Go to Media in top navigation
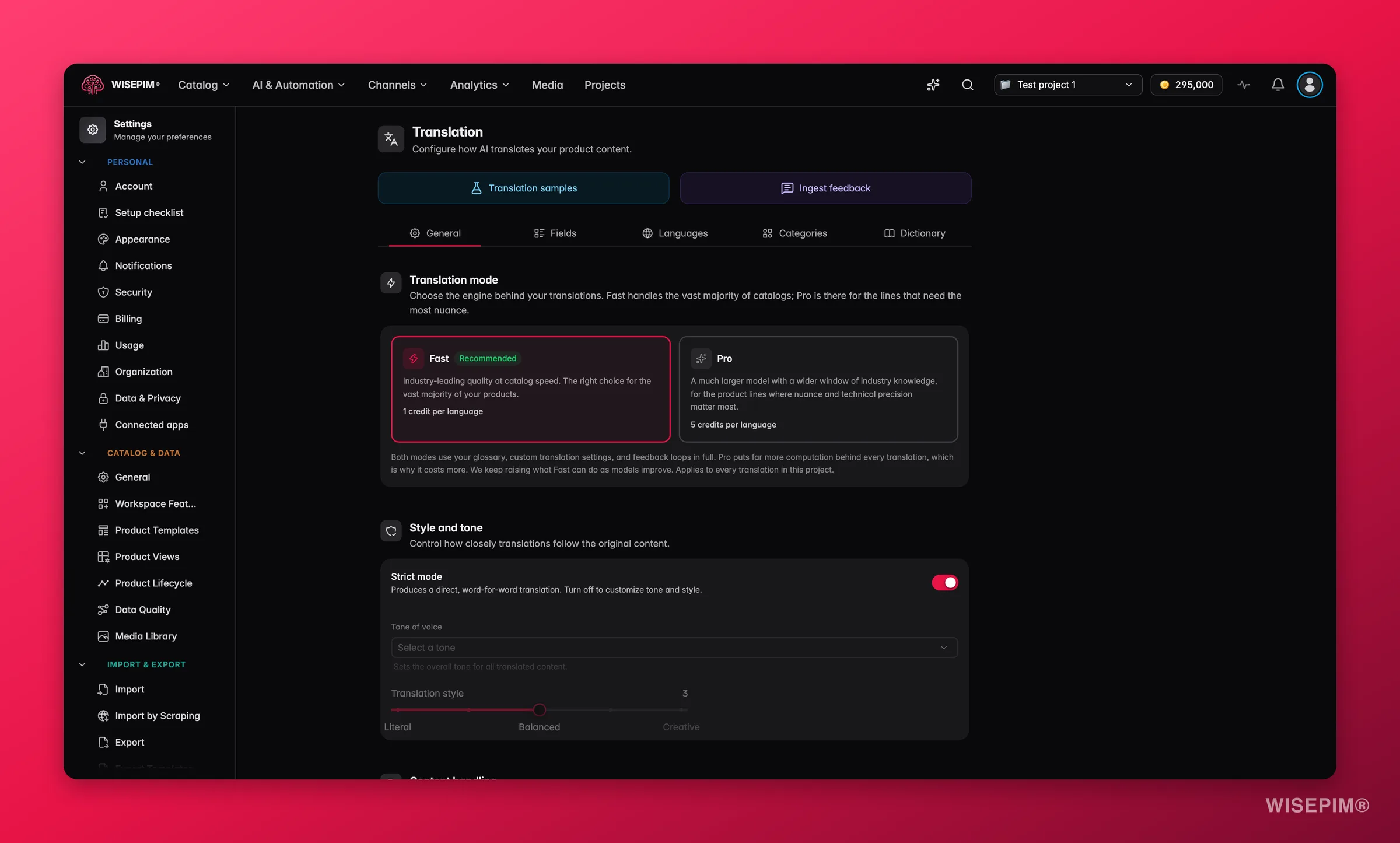This screenshot has width=1400, height=843. click(547, 85)
